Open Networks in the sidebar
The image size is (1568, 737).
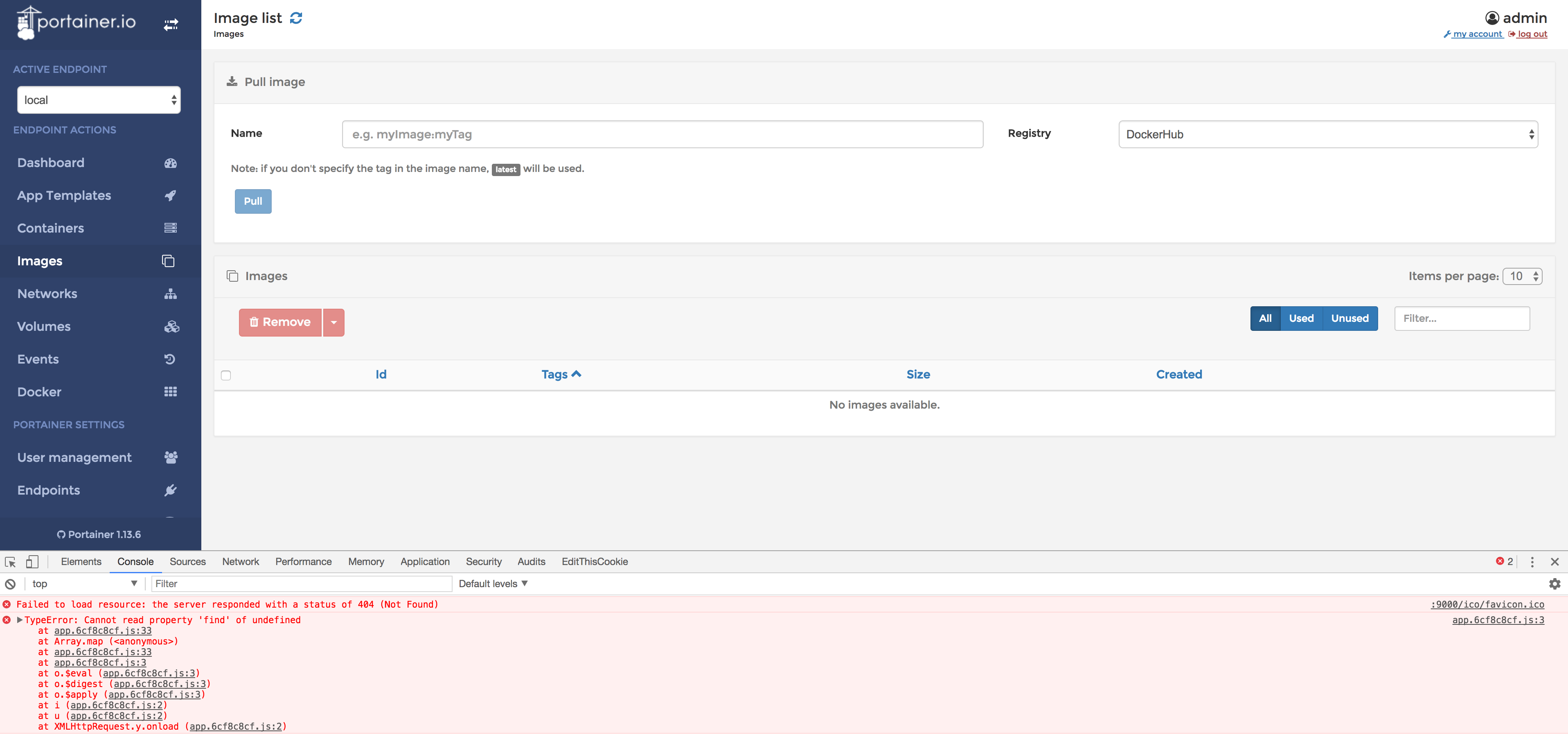100,294
